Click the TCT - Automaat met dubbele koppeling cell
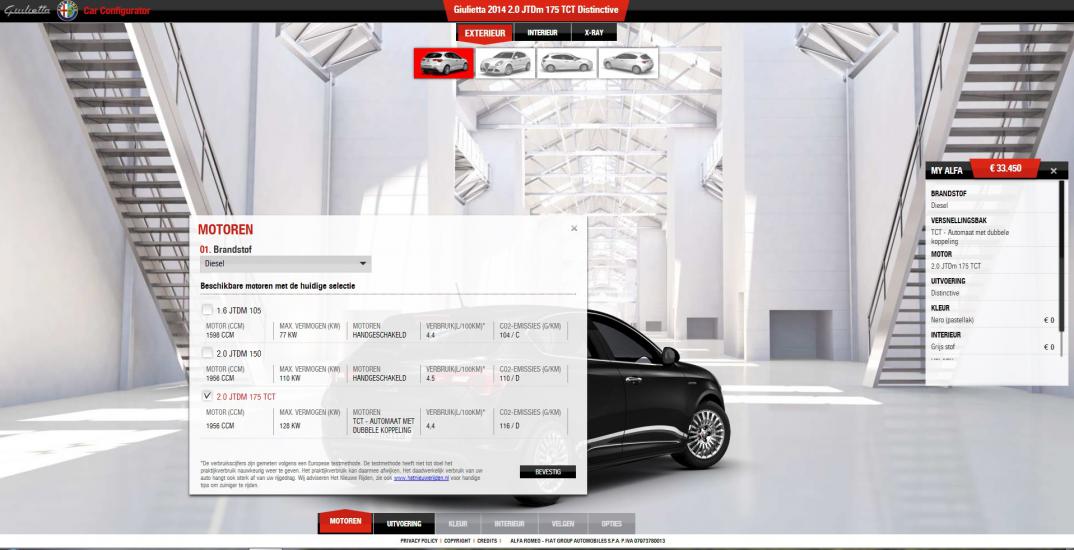The image size is (1074, 550). 384,425
